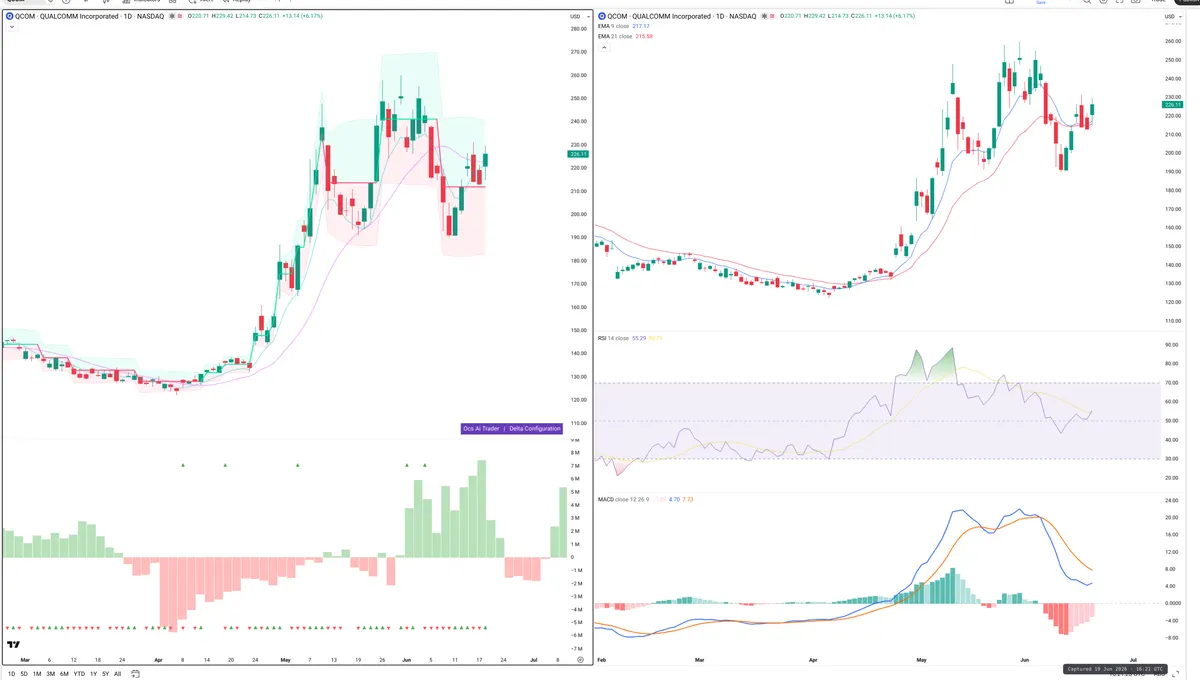Click the 226.11 price label on the right chart's axis

click(1172, 105)
